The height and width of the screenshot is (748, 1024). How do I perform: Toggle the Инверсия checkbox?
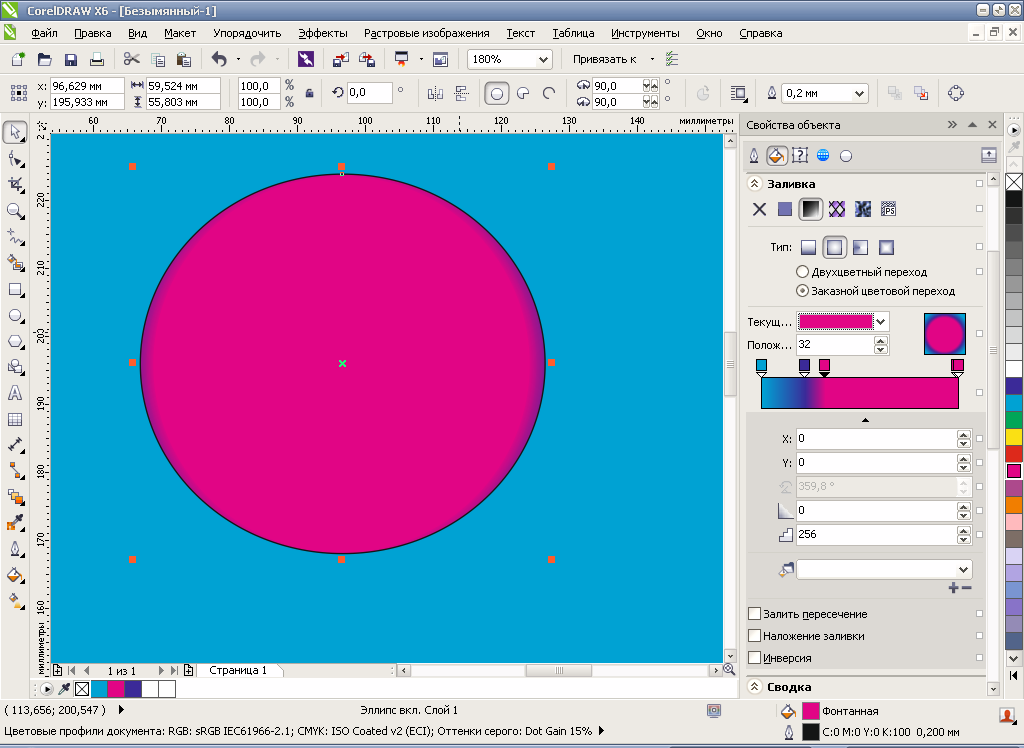755,658
